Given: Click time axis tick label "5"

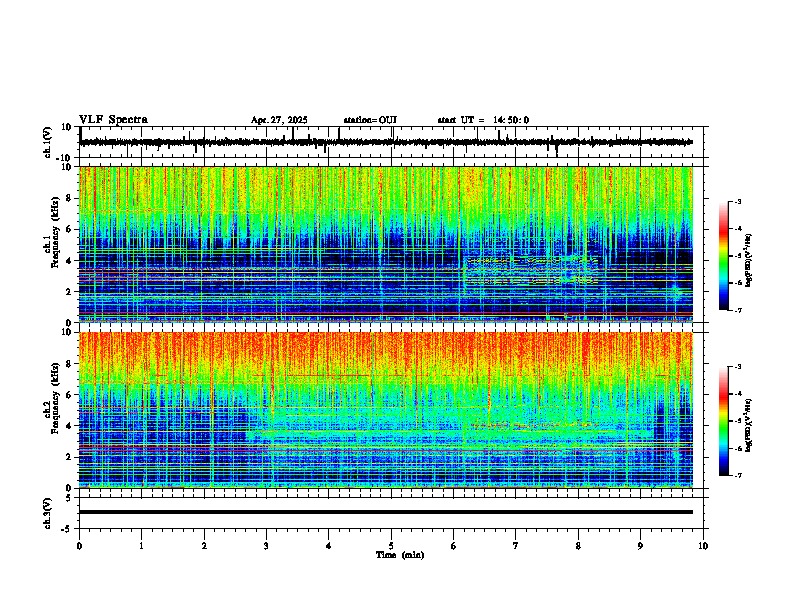Looking at the screenshot, I should coord(391,546).
